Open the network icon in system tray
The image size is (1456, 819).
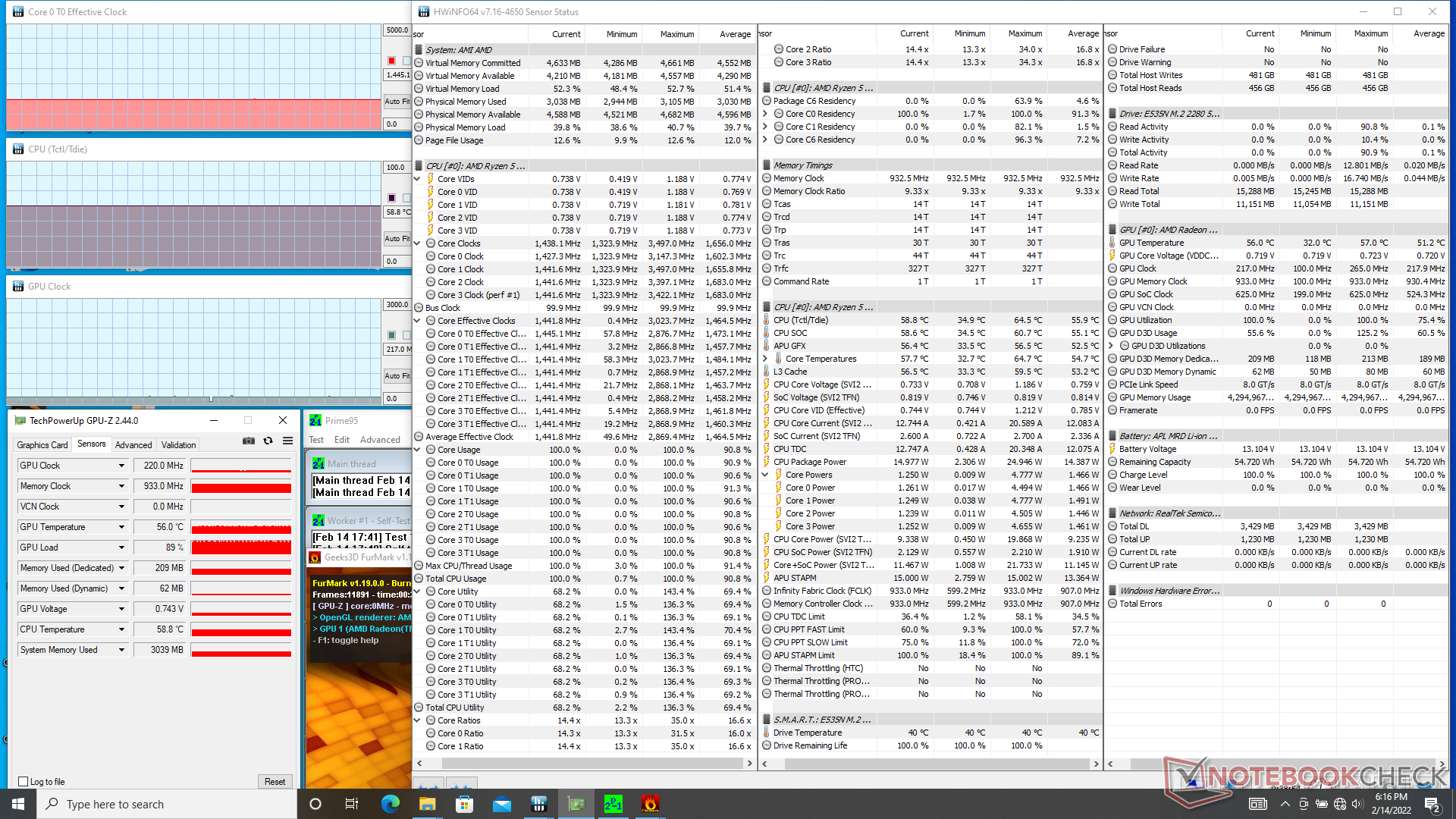[x=1340, y=804]
